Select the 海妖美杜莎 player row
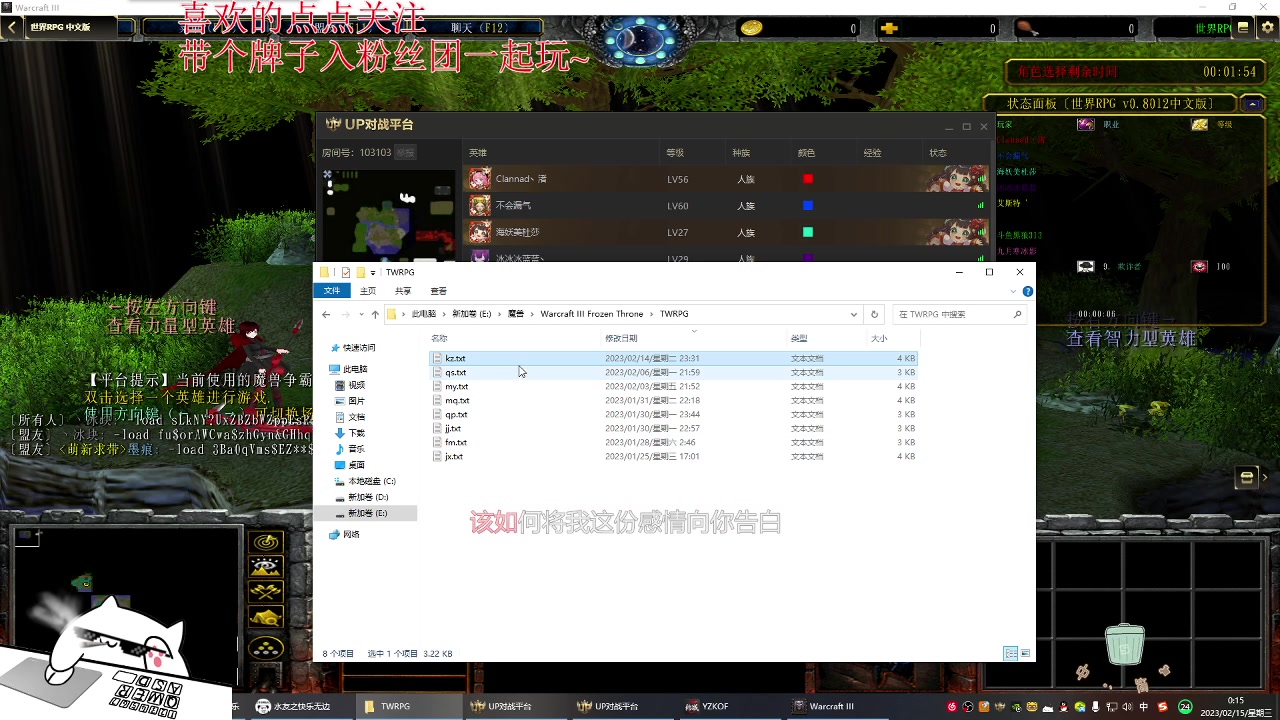1280x720 pixels. [x=728, y=232]
